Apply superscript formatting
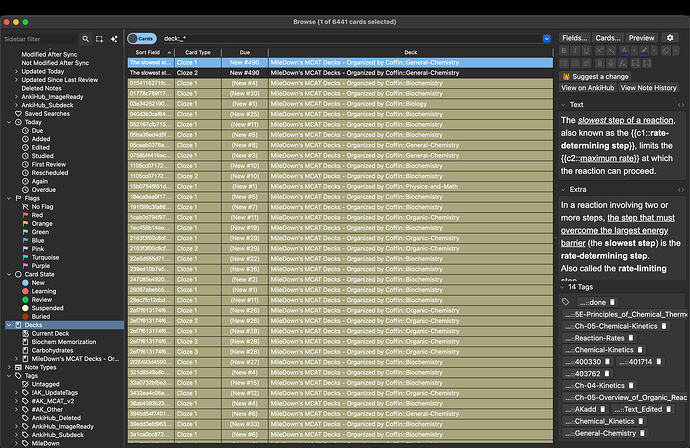This screenshot has width=690, height=448. click(599, 51)
